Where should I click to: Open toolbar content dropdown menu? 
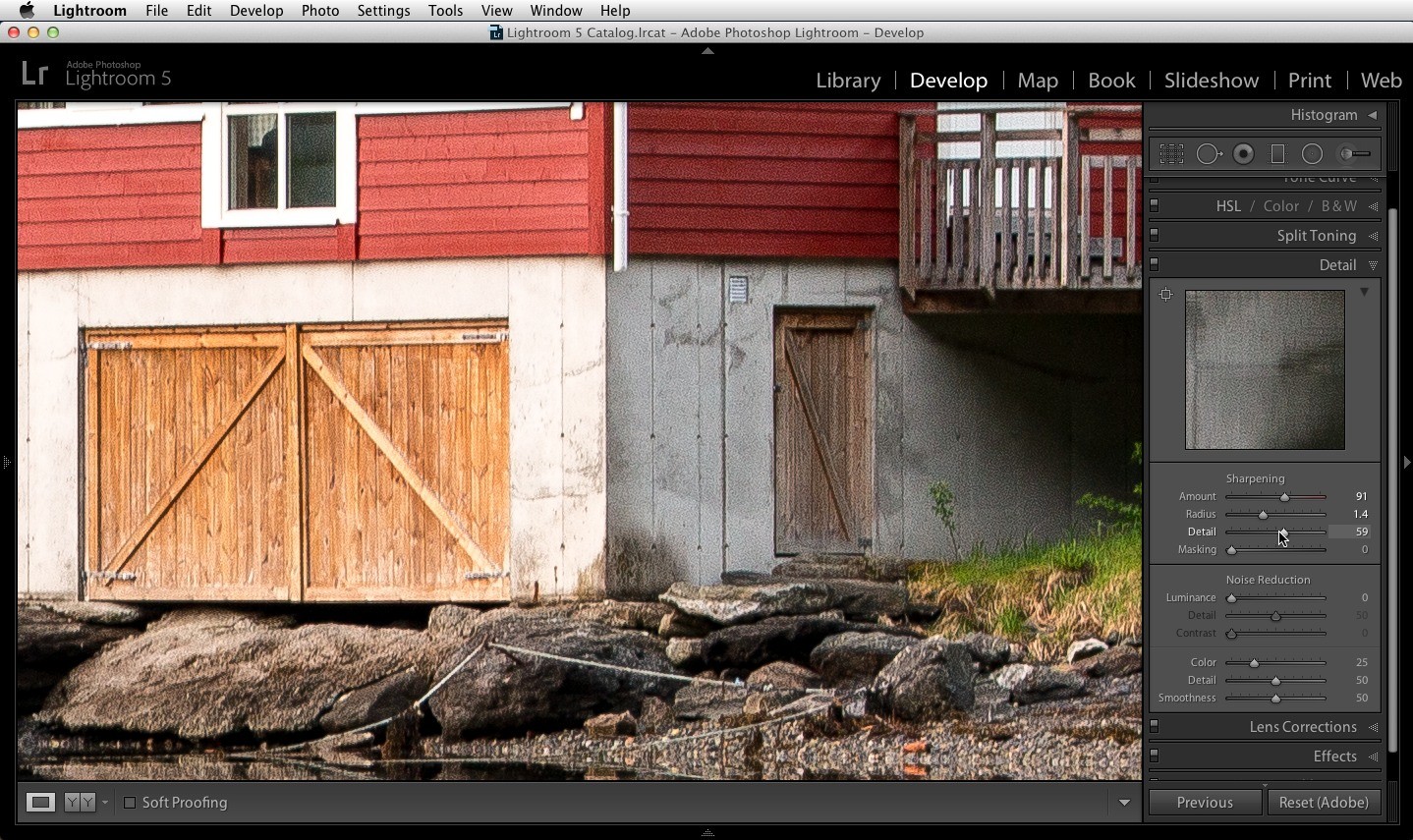pos(1124,803)
